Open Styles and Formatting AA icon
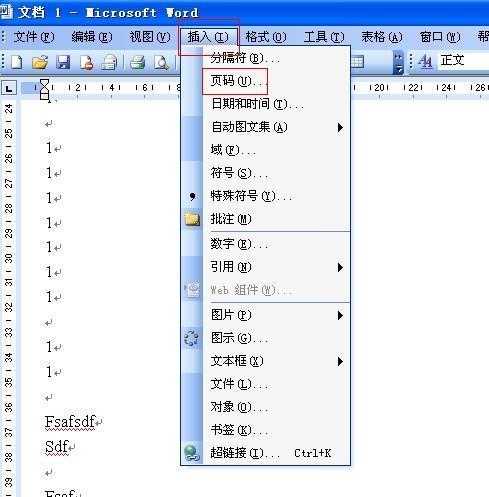 click(x=425, y=61)
